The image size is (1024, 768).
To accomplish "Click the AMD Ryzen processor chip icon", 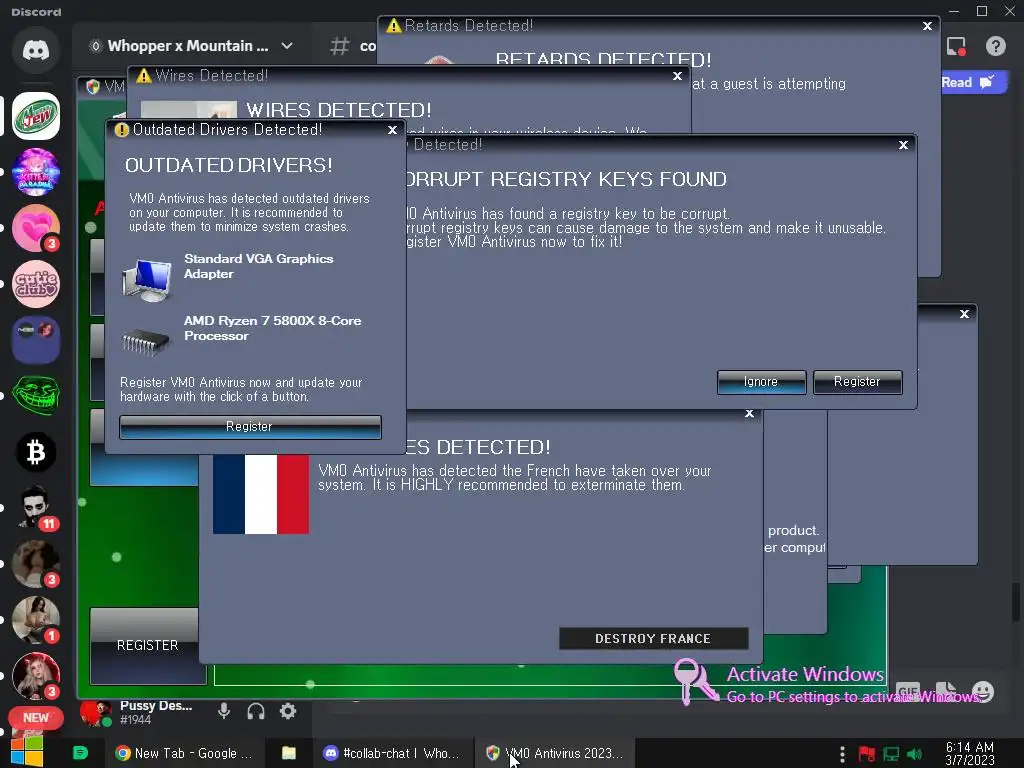I will (145, 342).
